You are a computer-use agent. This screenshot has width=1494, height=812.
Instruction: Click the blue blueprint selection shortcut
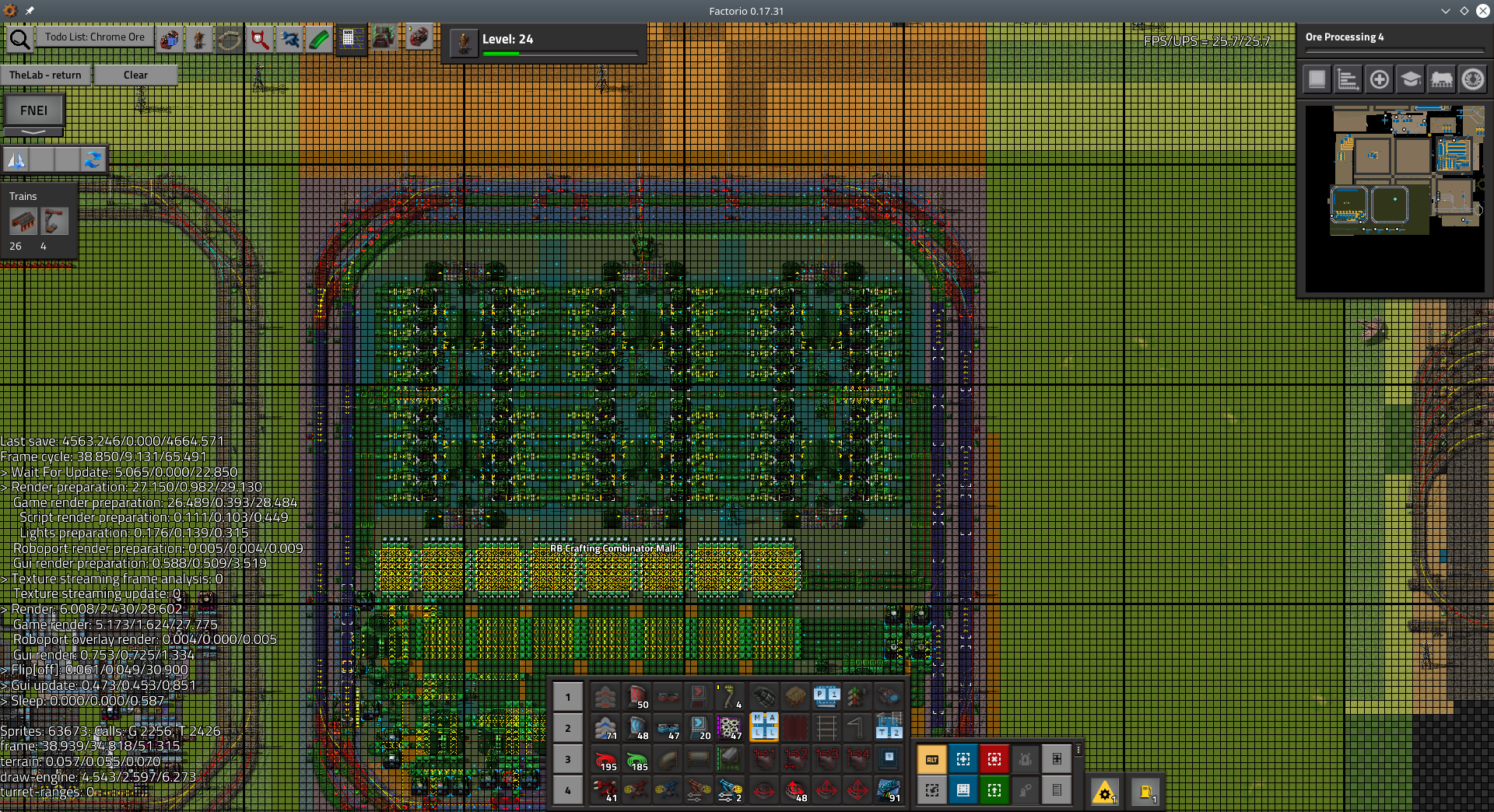tap(963, 759)
